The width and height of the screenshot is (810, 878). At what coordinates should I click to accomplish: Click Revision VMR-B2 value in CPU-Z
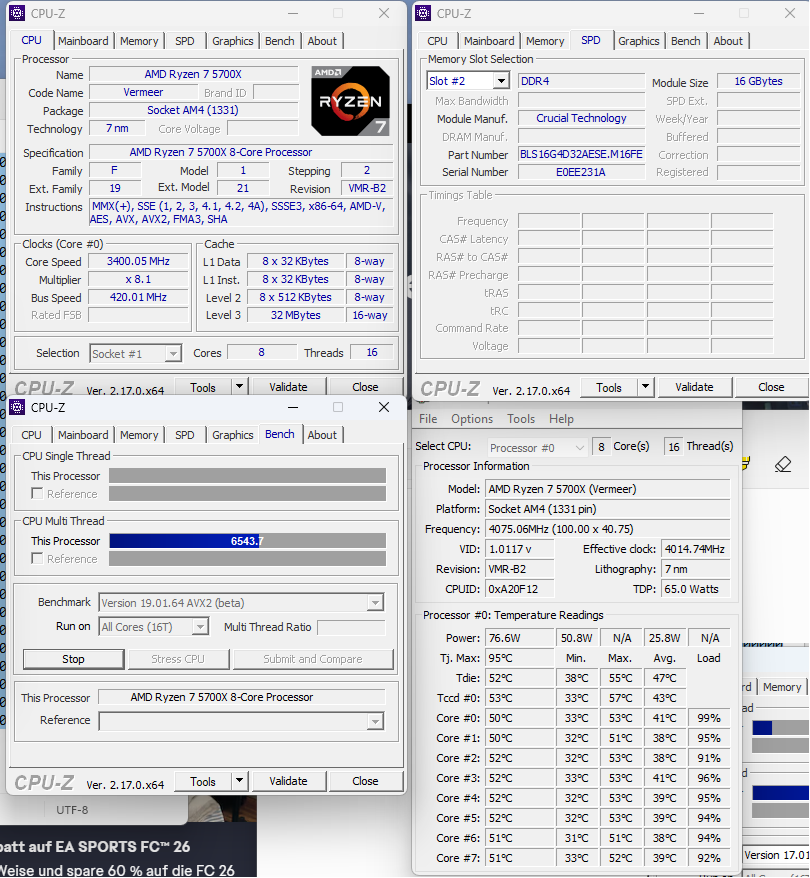[367, 188]
